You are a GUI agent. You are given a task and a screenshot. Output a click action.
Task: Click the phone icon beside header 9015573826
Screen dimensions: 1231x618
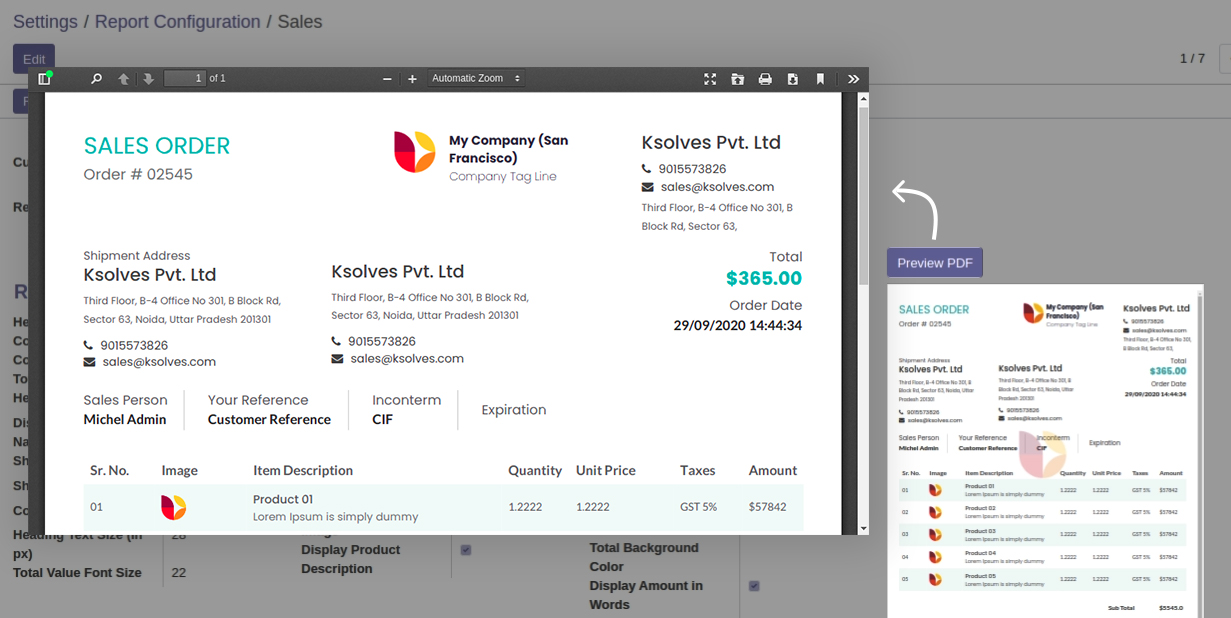[647, 169]
